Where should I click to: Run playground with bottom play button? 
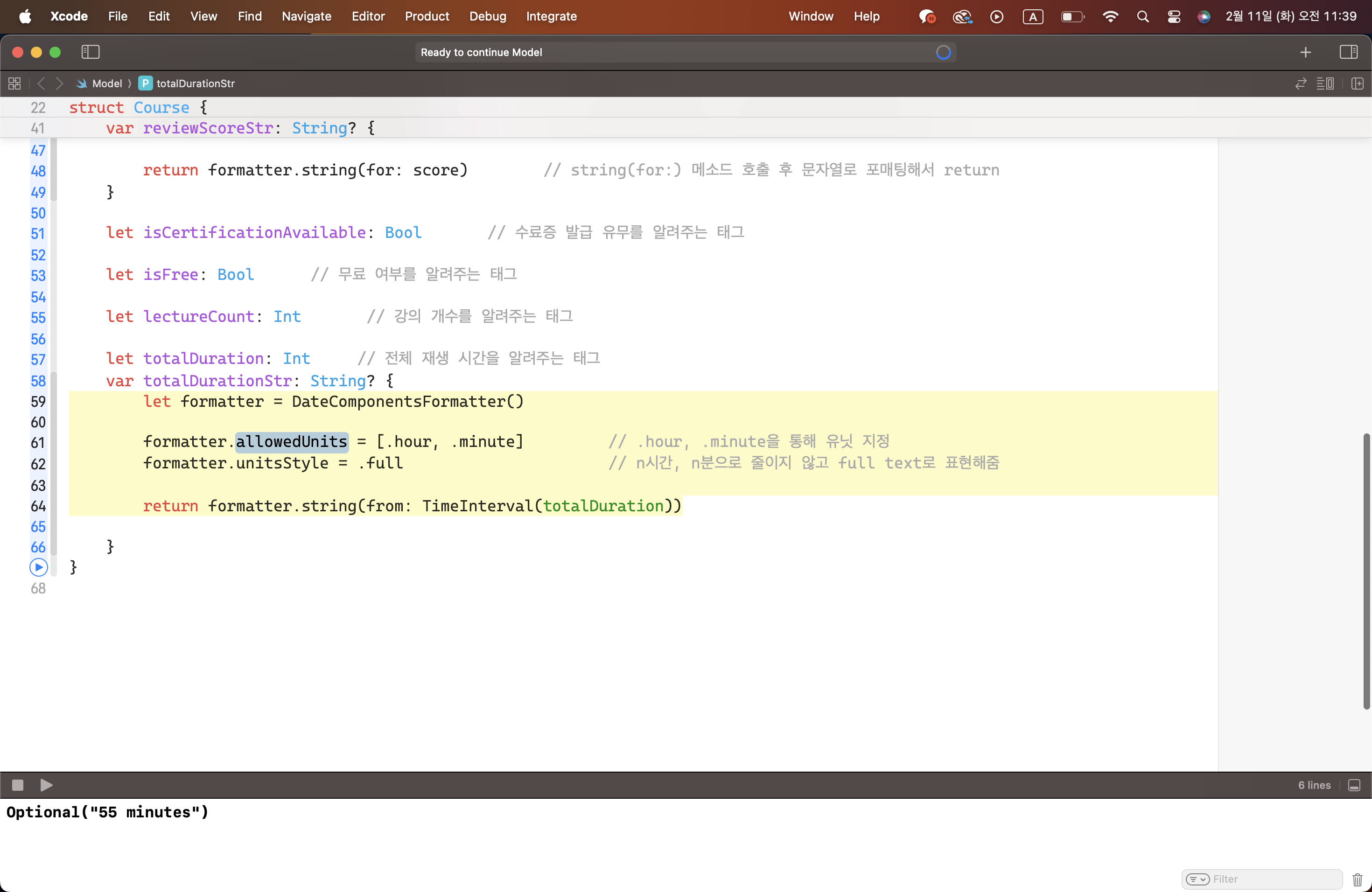click(x=46, y=785)
